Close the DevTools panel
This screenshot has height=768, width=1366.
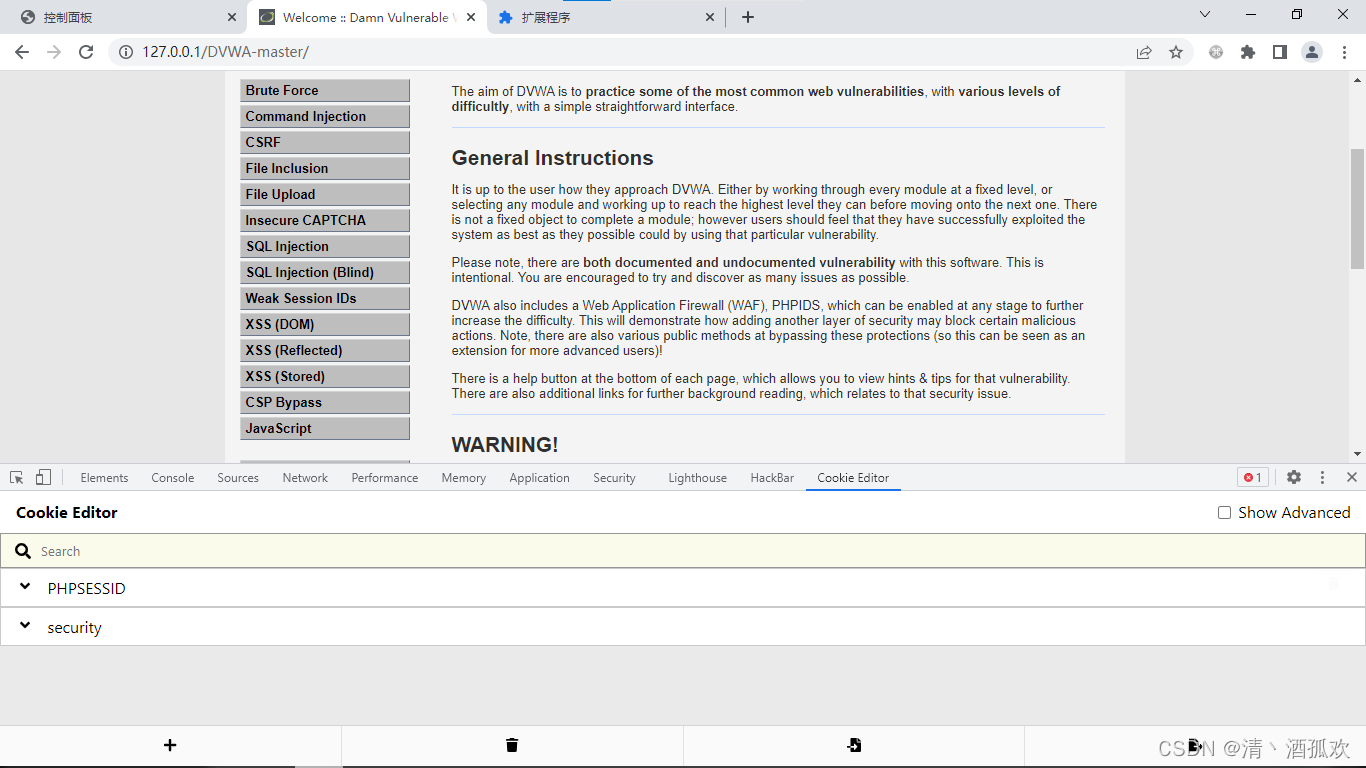[x=1351, y=478]
